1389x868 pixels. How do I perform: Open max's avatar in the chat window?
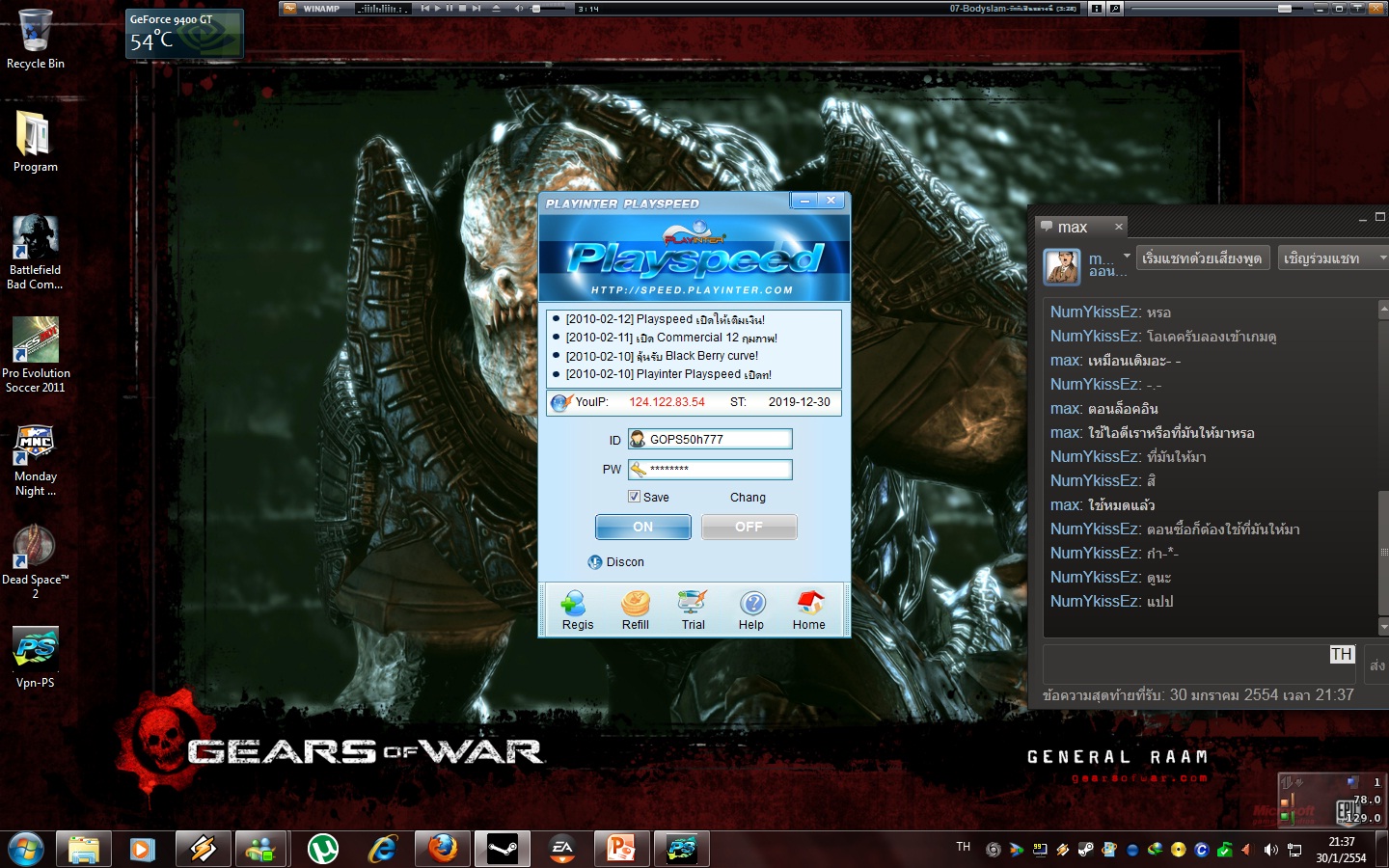point(1062,266)
